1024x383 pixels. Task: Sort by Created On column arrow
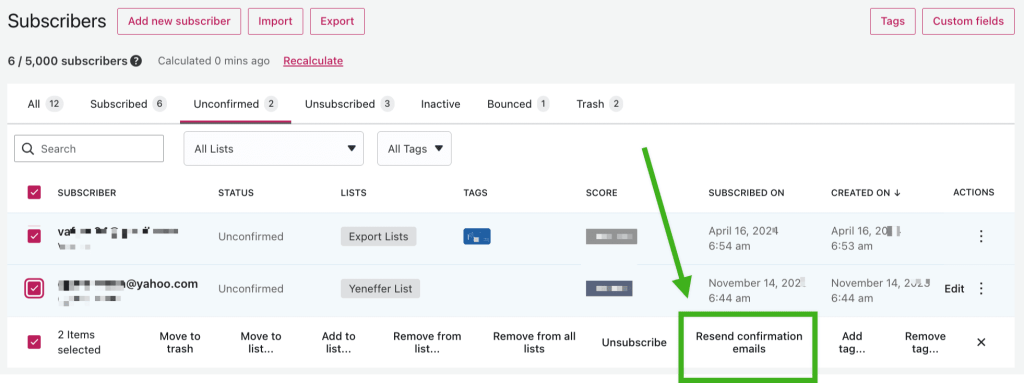(897, 193)
